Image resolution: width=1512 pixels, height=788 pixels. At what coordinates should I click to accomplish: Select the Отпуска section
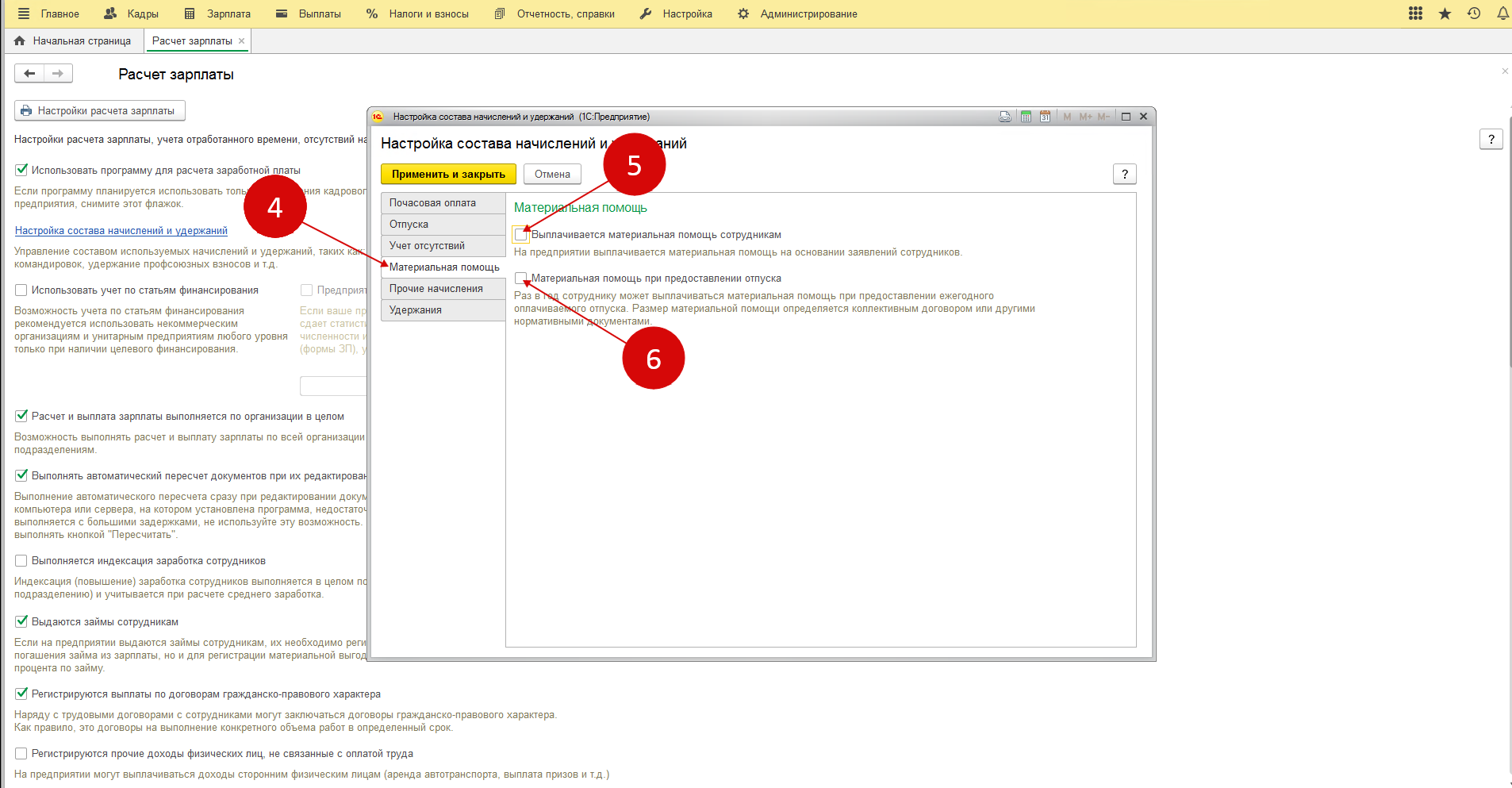tap(443, 224)
